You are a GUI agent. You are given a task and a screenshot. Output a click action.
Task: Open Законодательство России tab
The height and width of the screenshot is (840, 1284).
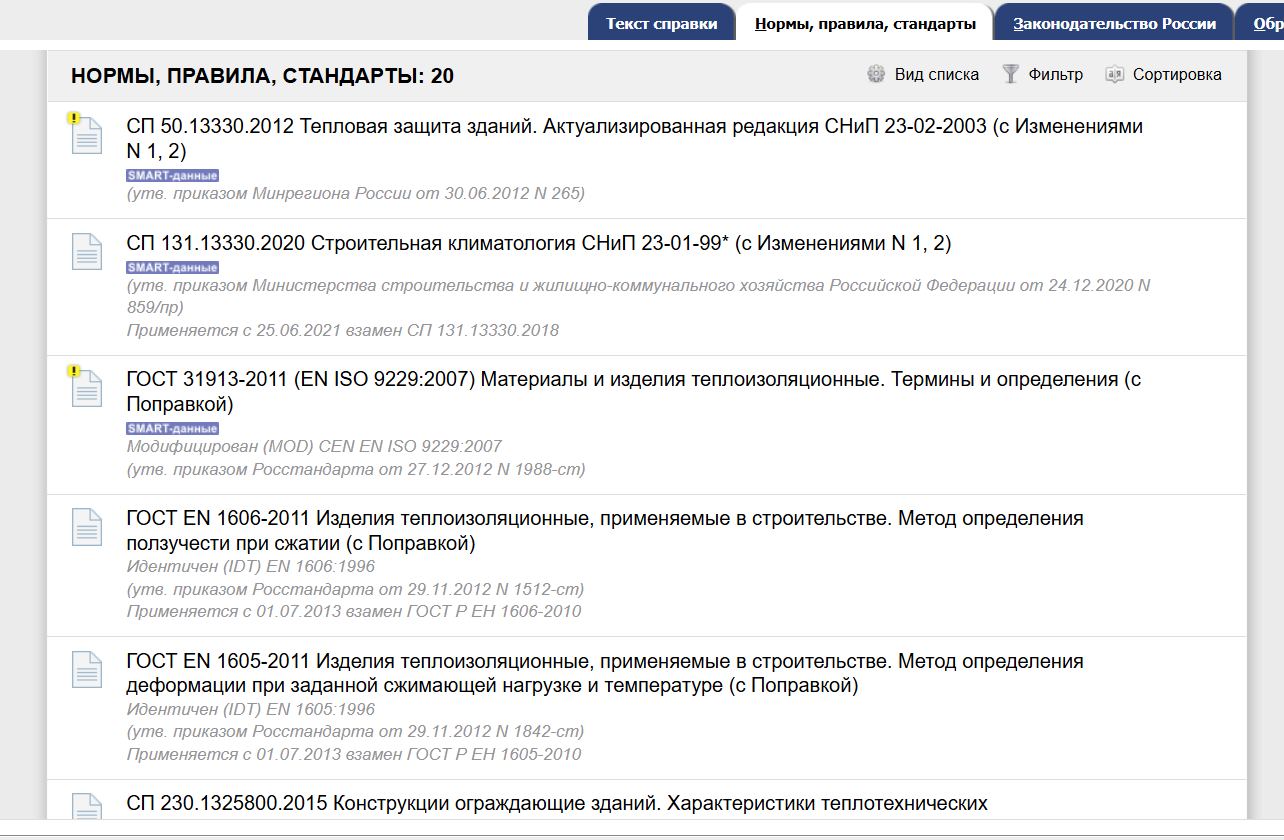(1114, 23)
